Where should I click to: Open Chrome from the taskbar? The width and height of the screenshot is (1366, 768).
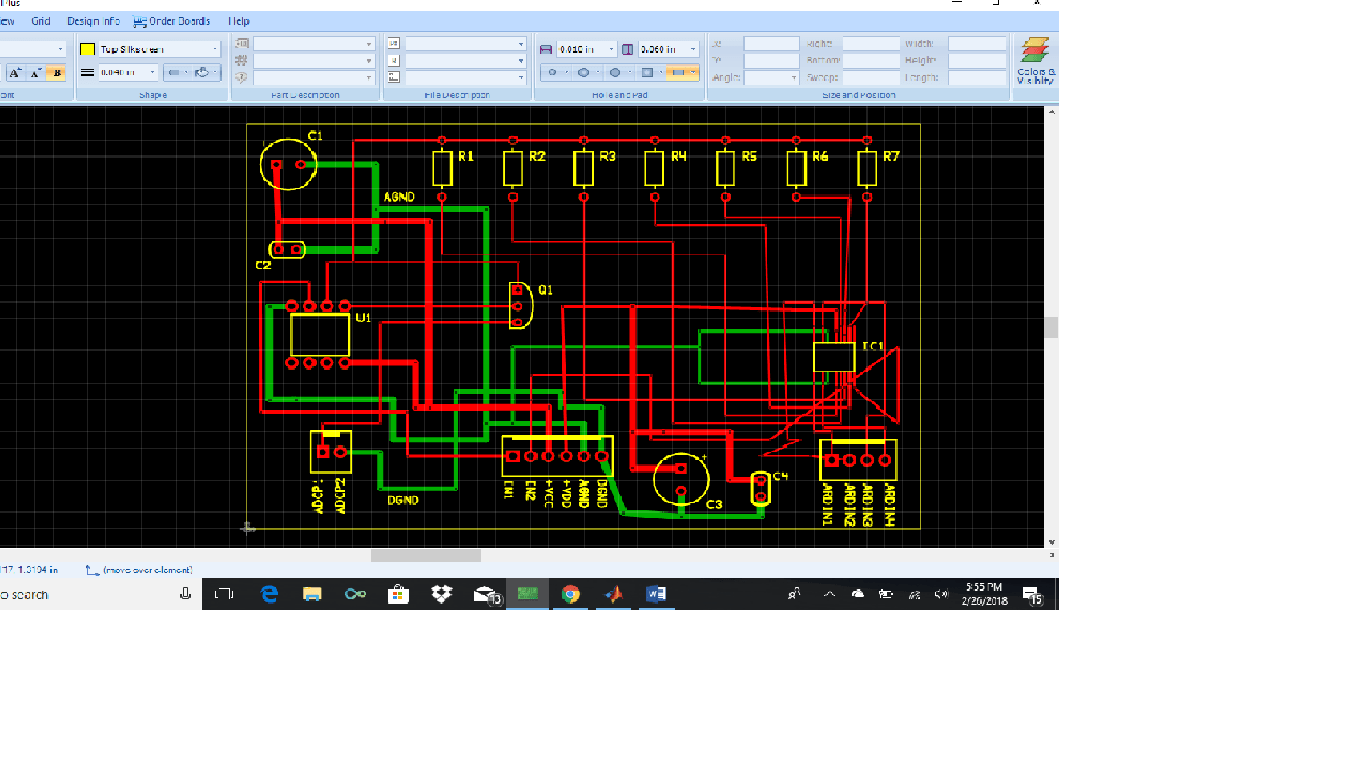coord(570,593)
